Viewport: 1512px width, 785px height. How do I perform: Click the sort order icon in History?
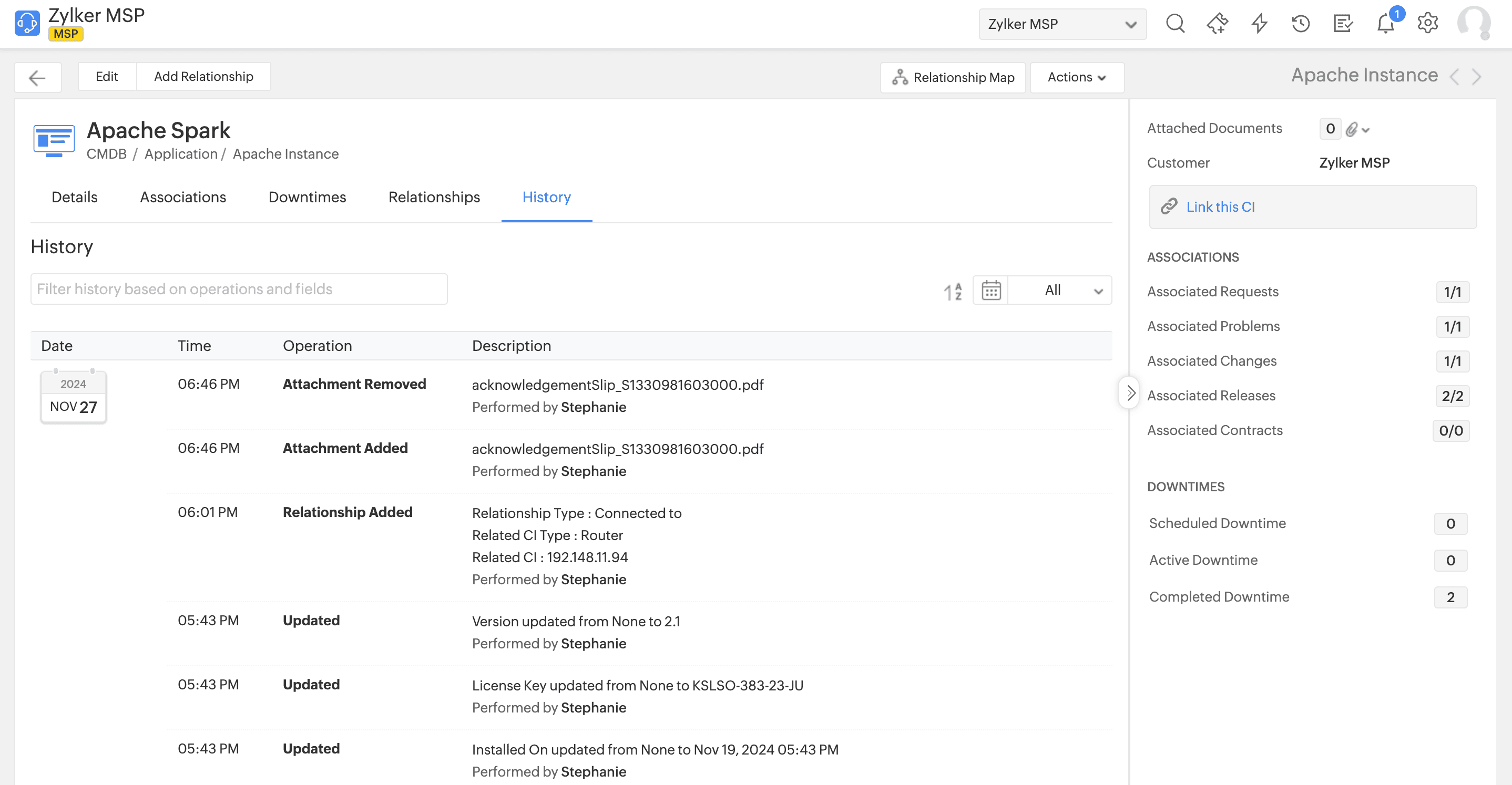point(953,291)
